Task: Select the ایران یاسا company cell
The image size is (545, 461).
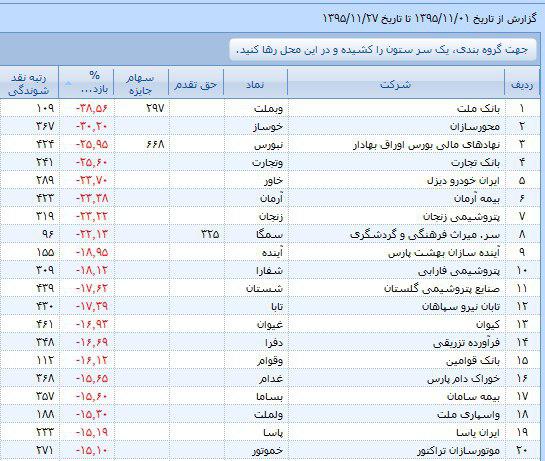Action: (x=397, y=432)
